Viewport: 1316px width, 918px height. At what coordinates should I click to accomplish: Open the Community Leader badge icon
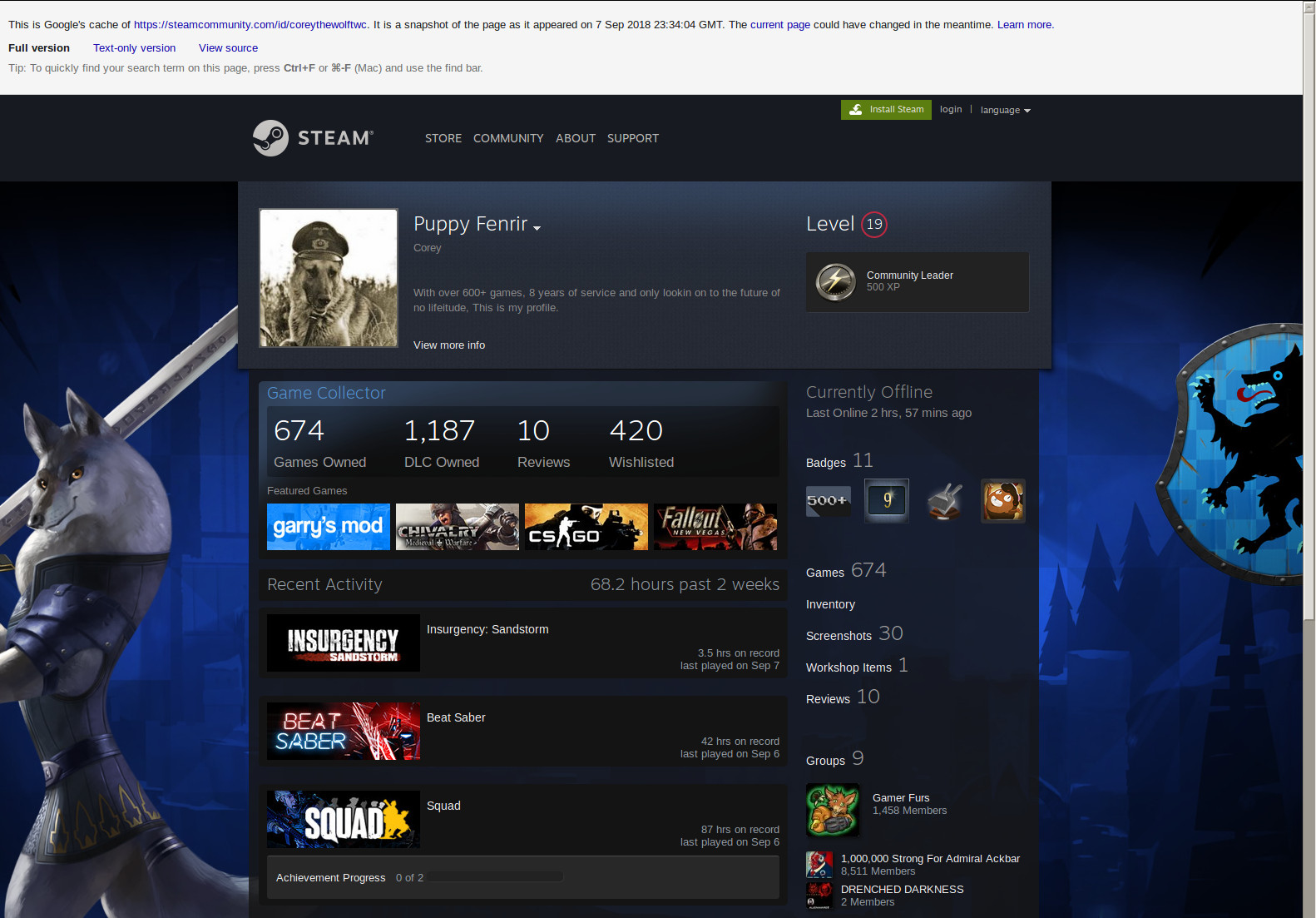[x=835, y=281]
